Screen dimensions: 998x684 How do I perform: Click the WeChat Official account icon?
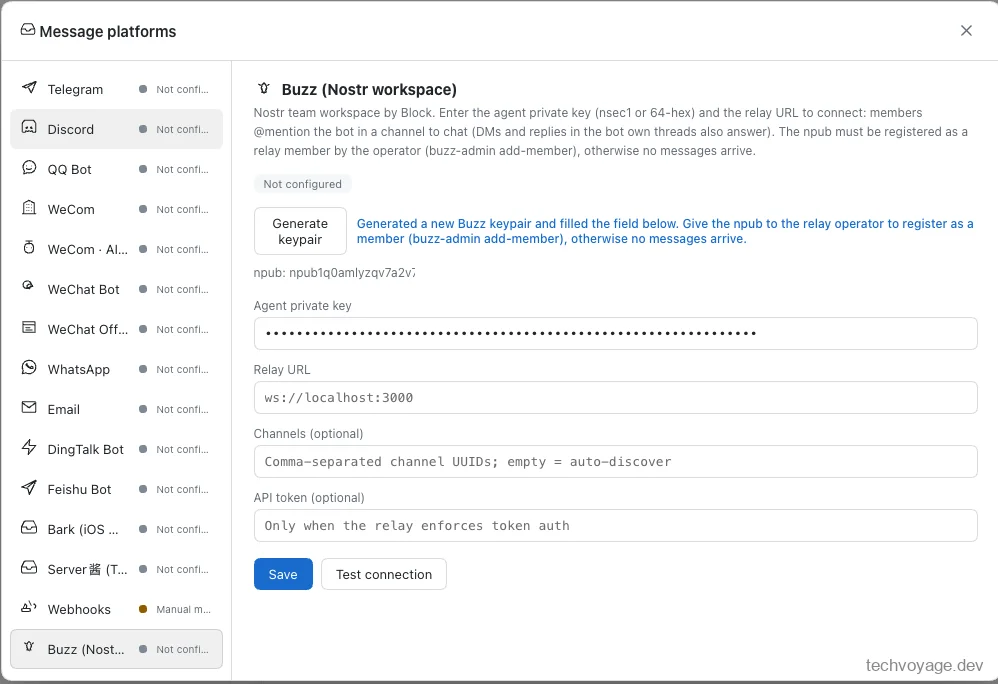tap(29, 328)
